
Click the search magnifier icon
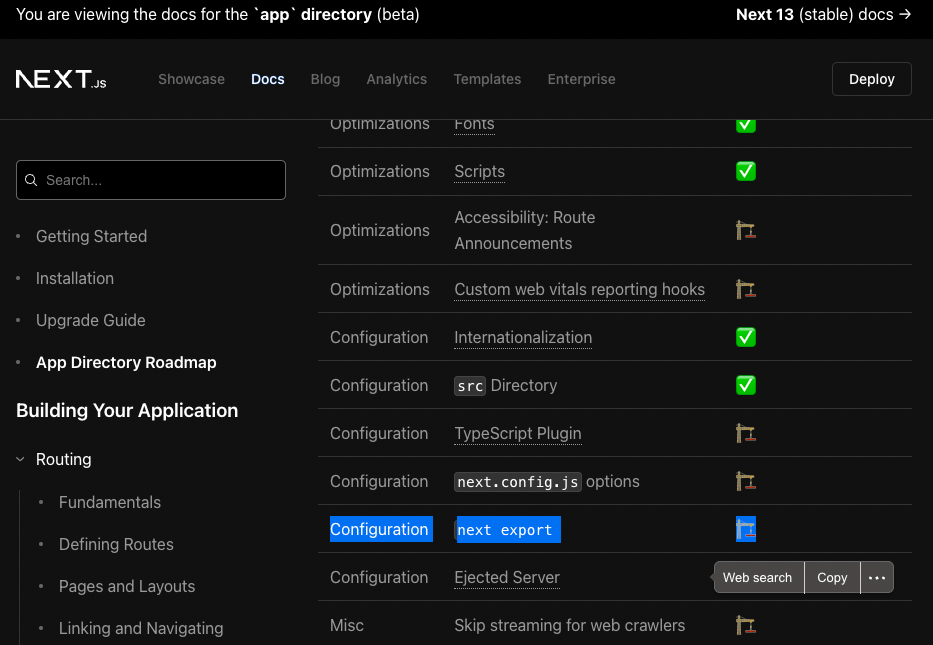click(32, 180)
